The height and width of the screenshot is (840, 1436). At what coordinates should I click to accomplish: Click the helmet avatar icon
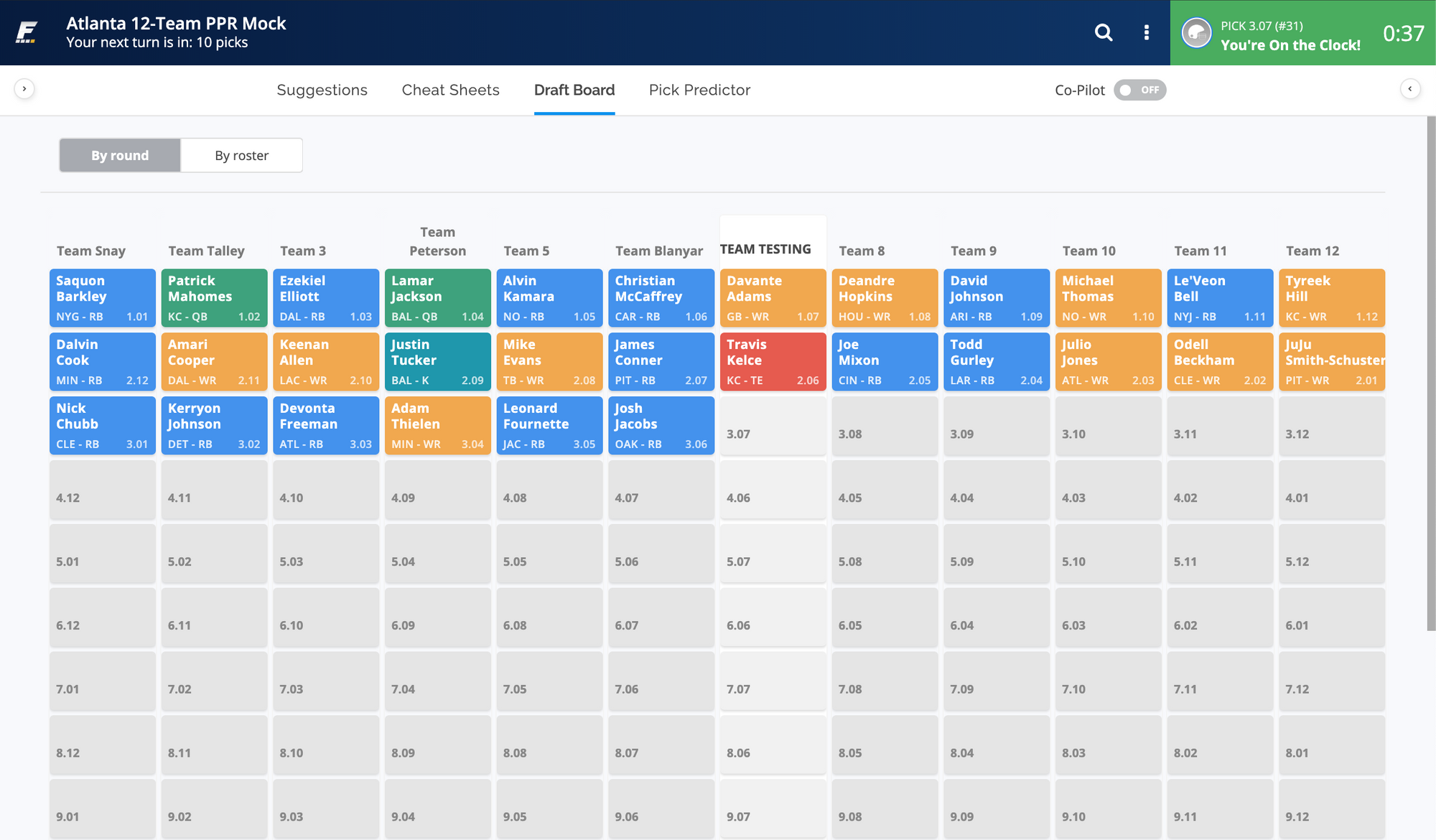1196,33
